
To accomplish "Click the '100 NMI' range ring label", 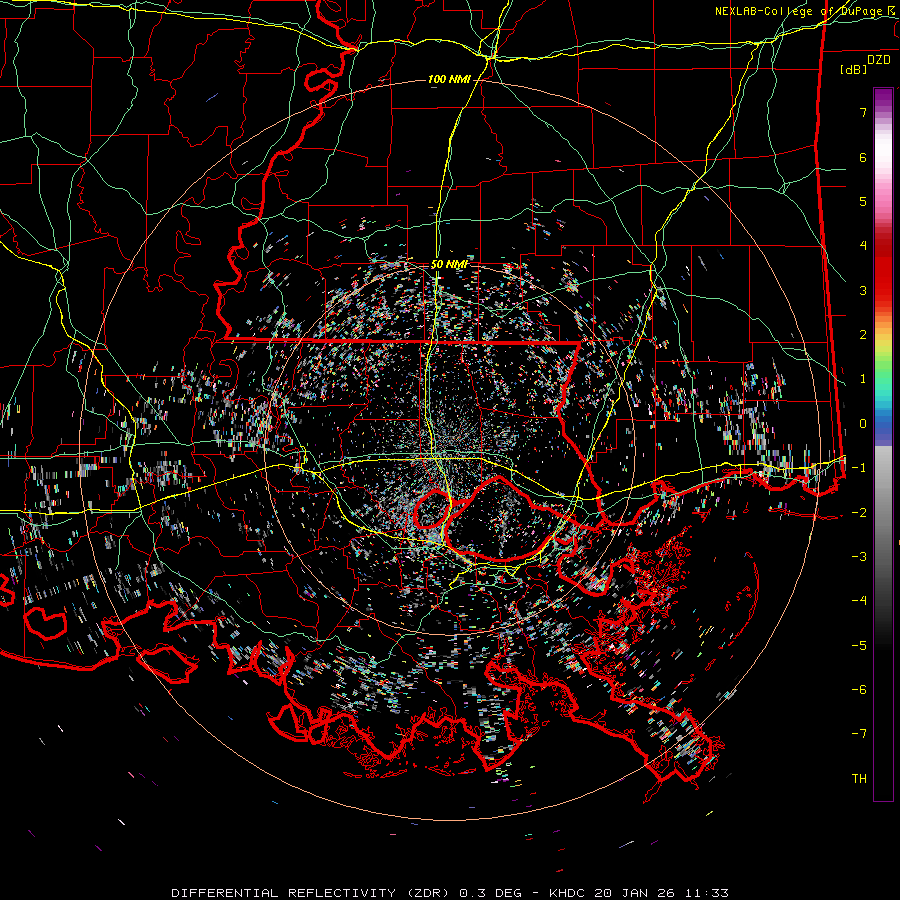I will click(449, 79).
